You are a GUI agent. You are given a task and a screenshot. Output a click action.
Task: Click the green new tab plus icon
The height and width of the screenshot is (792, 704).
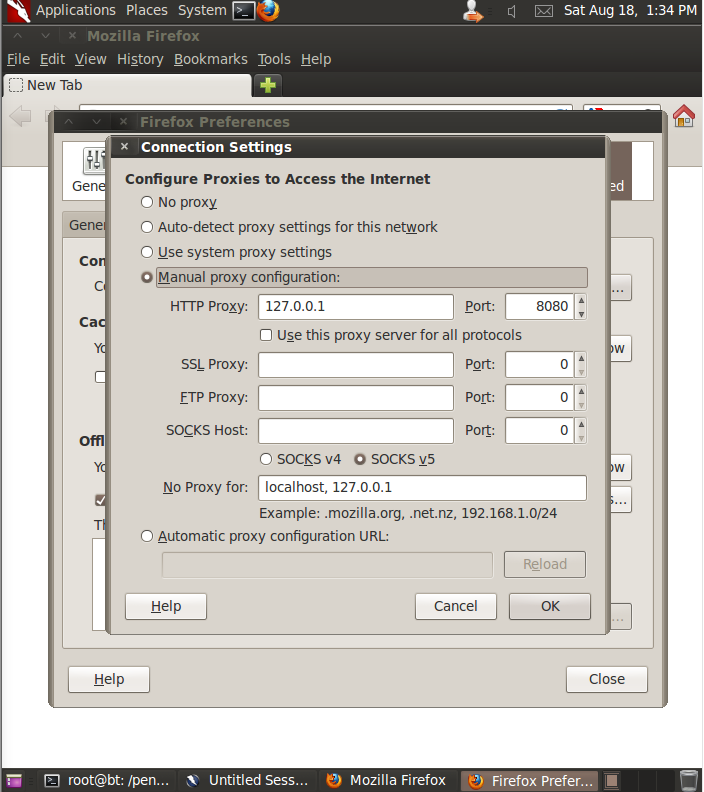pyautogui.click(x=268, y=85)
